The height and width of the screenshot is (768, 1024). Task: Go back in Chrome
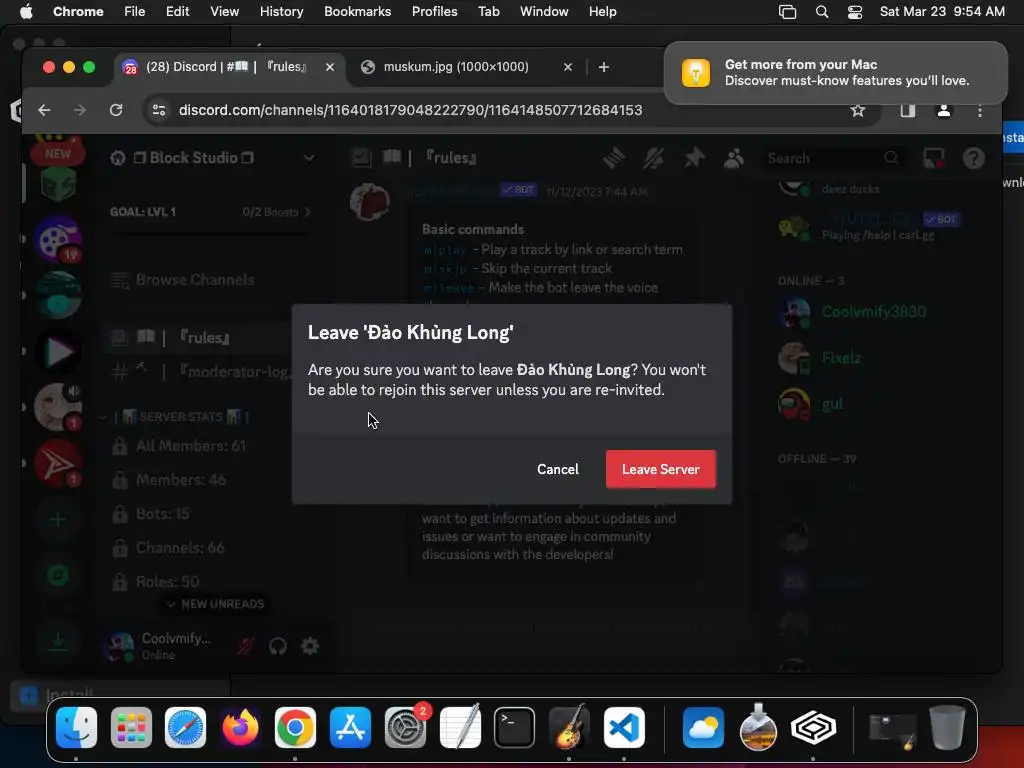coord(44,110)
